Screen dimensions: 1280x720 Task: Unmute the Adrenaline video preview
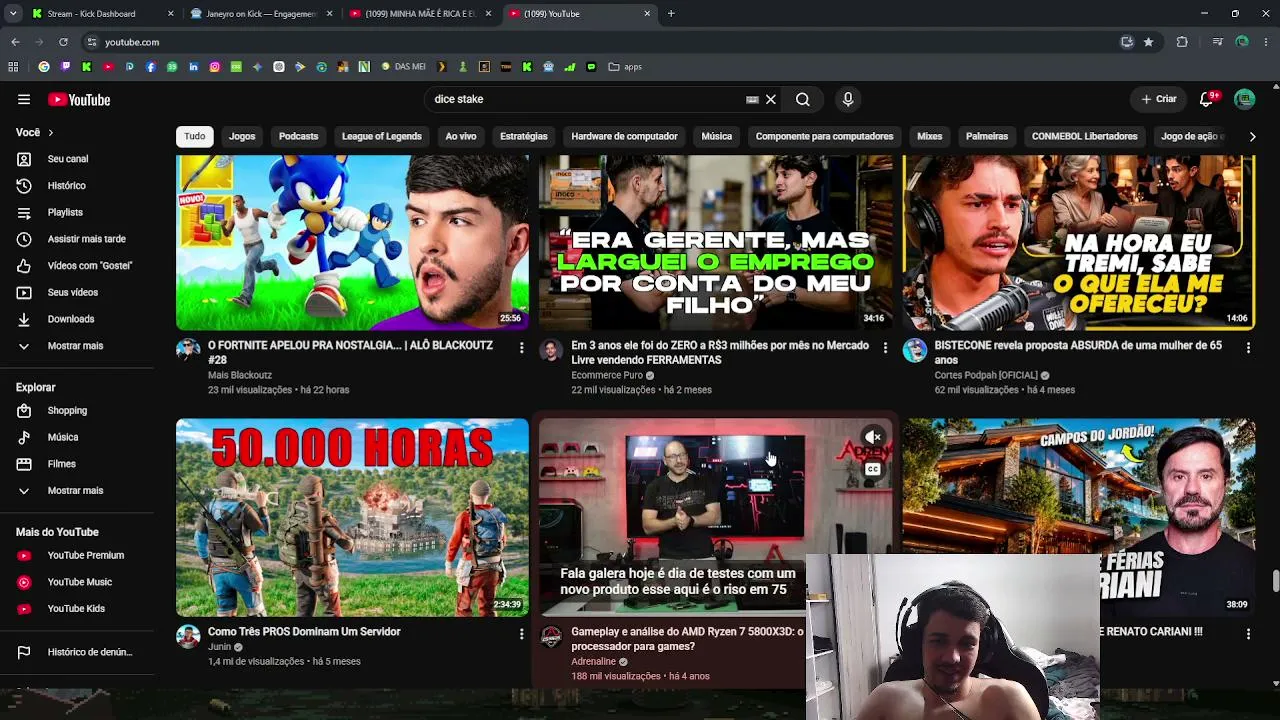click(x=873, y=437)
